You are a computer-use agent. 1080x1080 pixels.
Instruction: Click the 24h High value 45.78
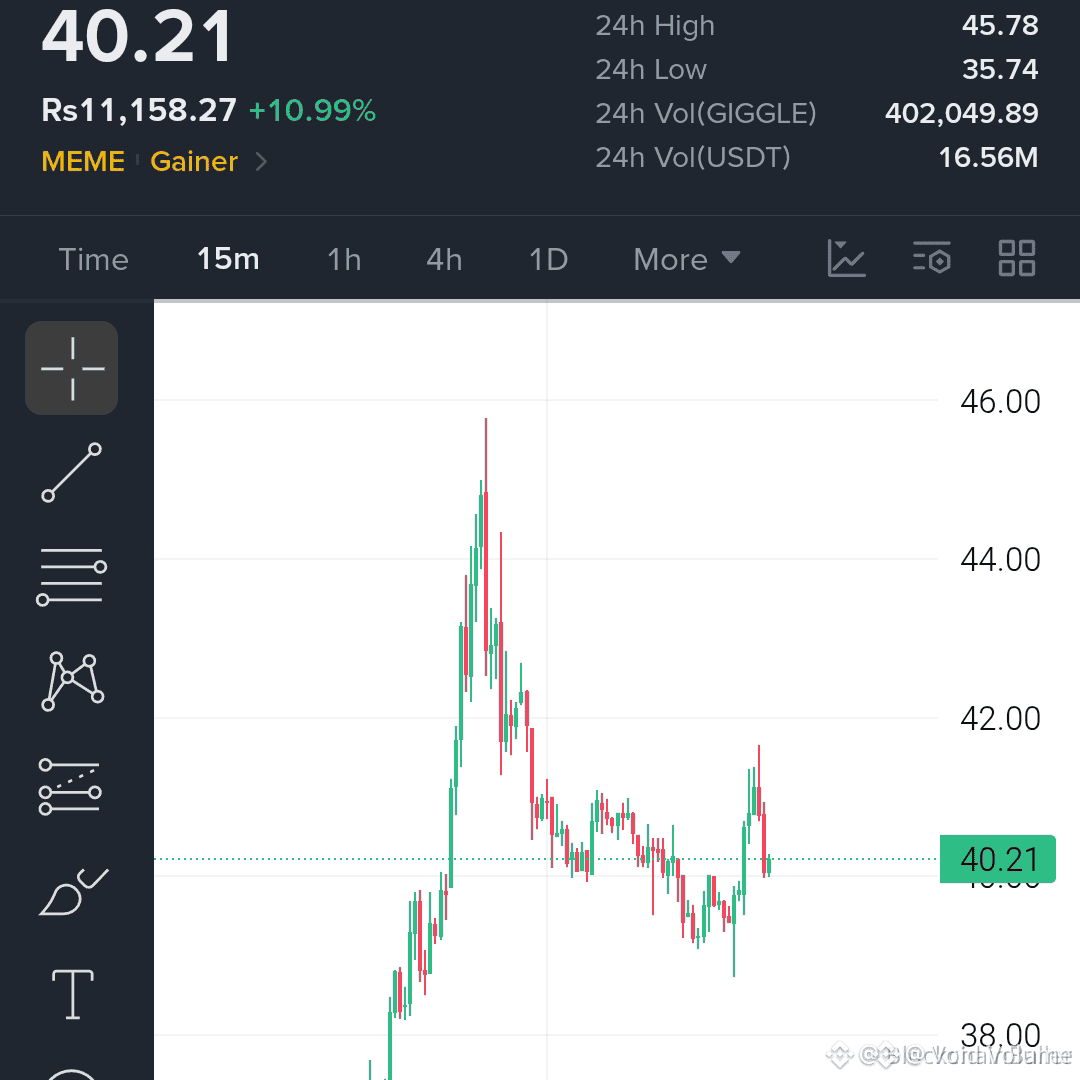(x=1000, y=25)
